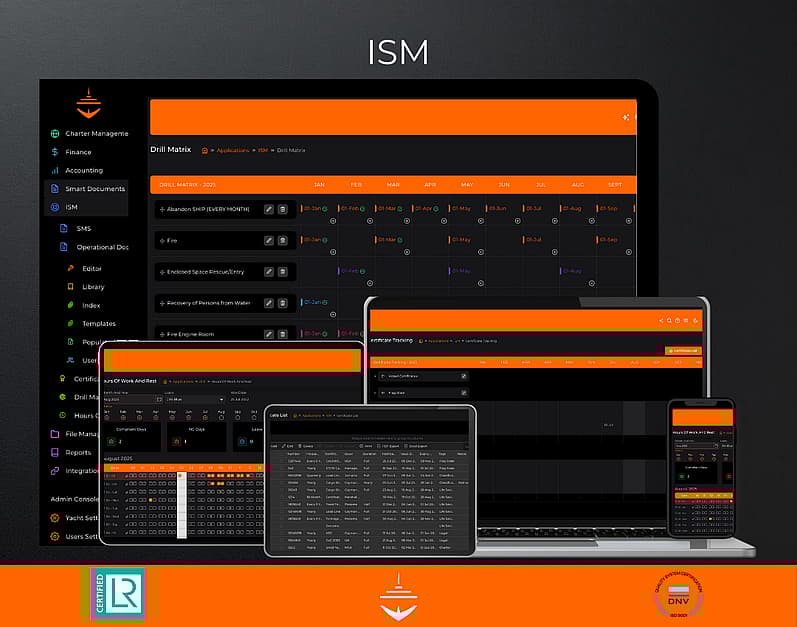
Task: Delete the Abandon Ship drill with trash icon
Action: click(283, 209)
